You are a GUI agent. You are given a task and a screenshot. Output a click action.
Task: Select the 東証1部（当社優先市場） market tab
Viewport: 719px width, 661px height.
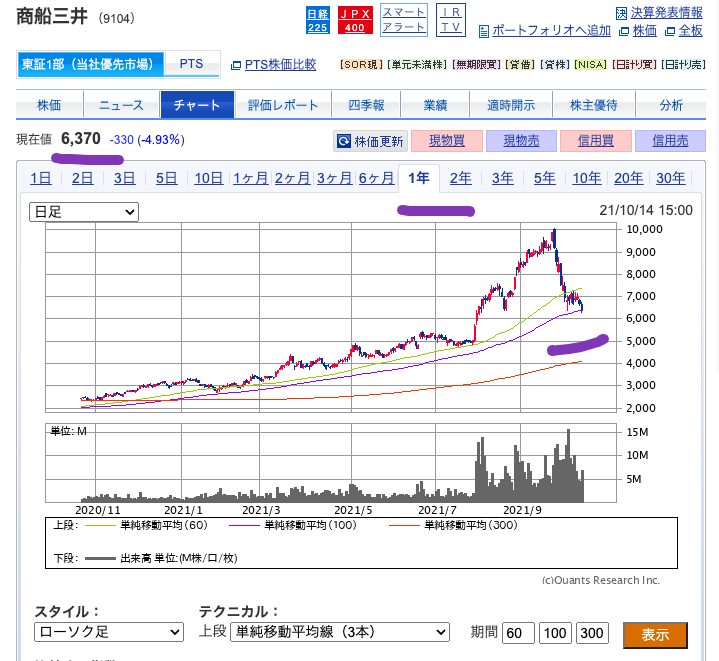[x=91, y=64]
